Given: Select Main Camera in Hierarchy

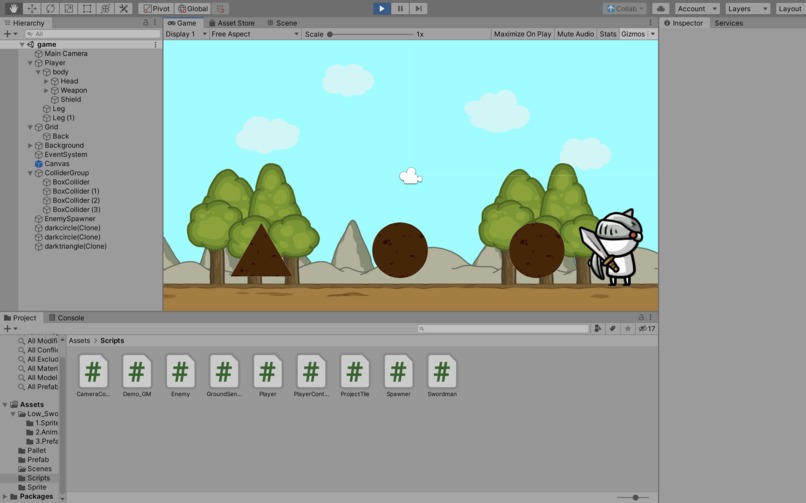Looking at the screenshot, I should [x=66, y=53].
